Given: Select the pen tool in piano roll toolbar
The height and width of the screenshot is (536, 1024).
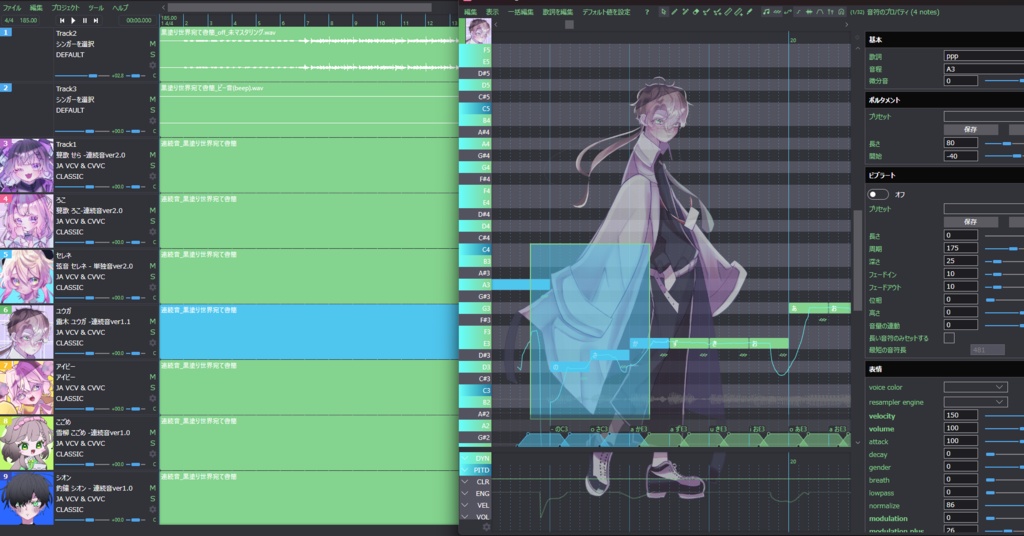Looking at the screenshot, I should pyautogui.click(x=674, y=12).
